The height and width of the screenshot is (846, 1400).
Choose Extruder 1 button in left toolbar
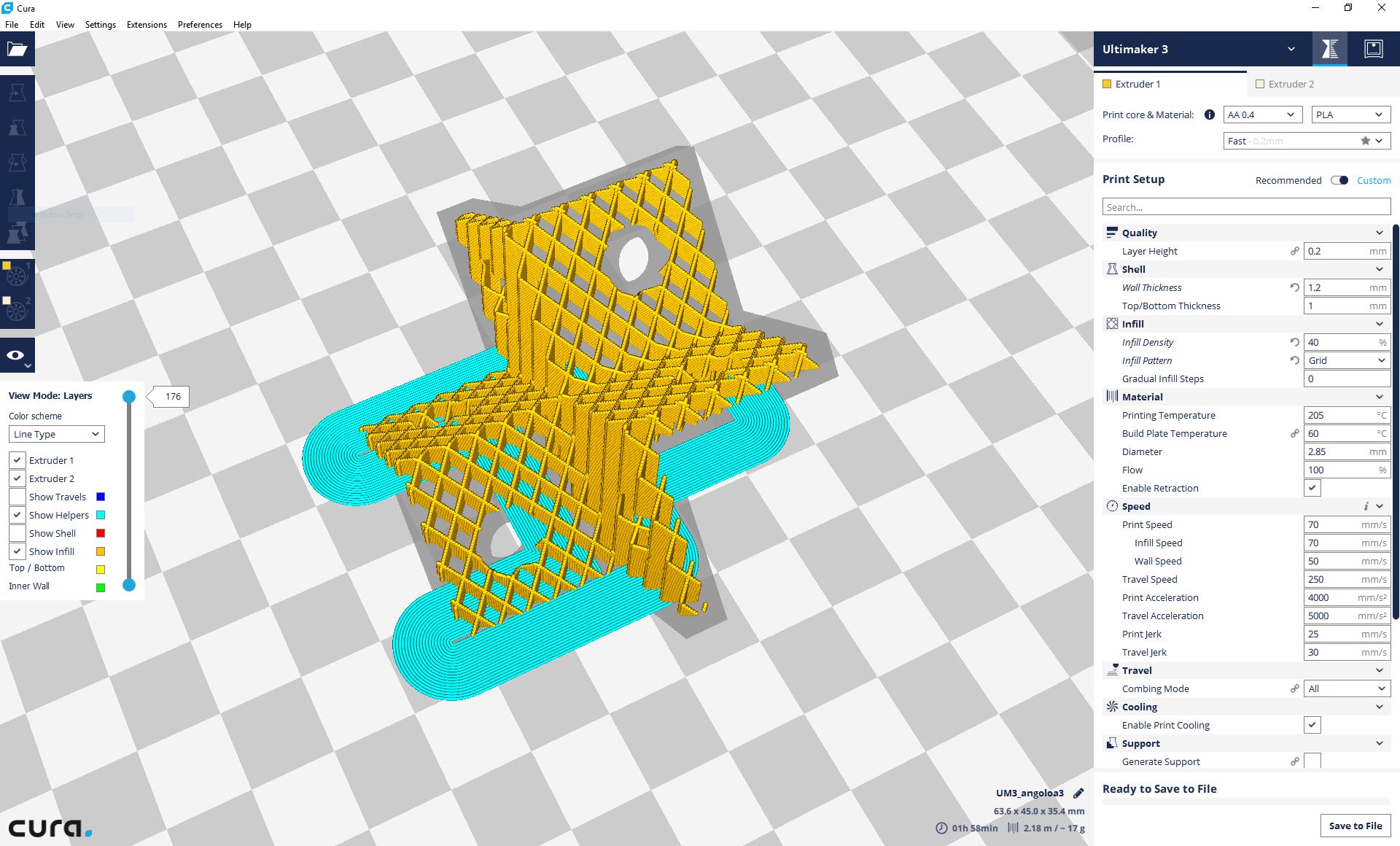17,276
